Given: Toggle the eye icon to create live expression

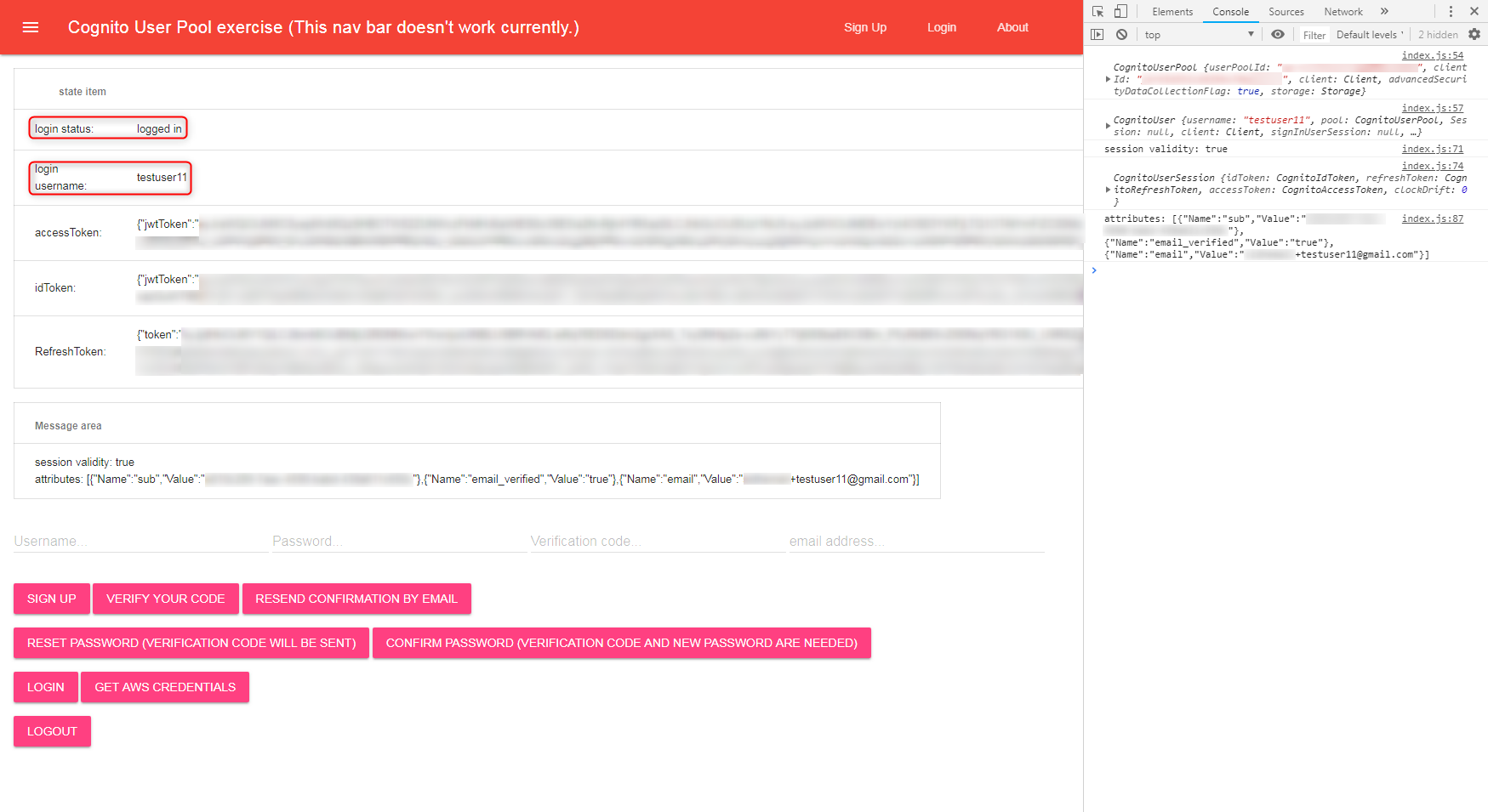Looking at the screenshot, I should coord(1278,34).
